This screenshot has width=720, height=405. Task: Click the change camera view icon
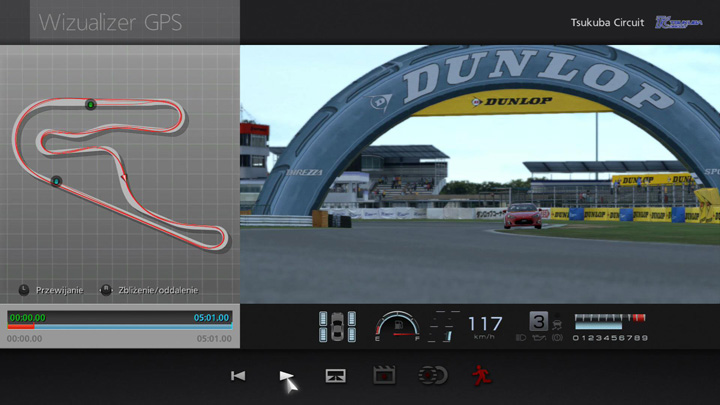(x=336, y=376)
